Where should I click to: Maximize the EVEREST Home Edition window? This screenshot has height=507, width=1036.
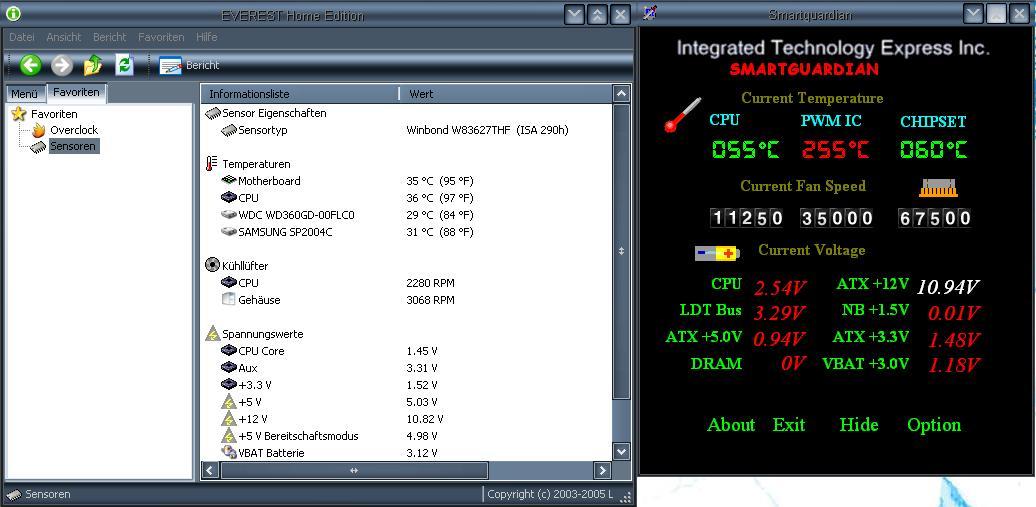coord(597,15)
